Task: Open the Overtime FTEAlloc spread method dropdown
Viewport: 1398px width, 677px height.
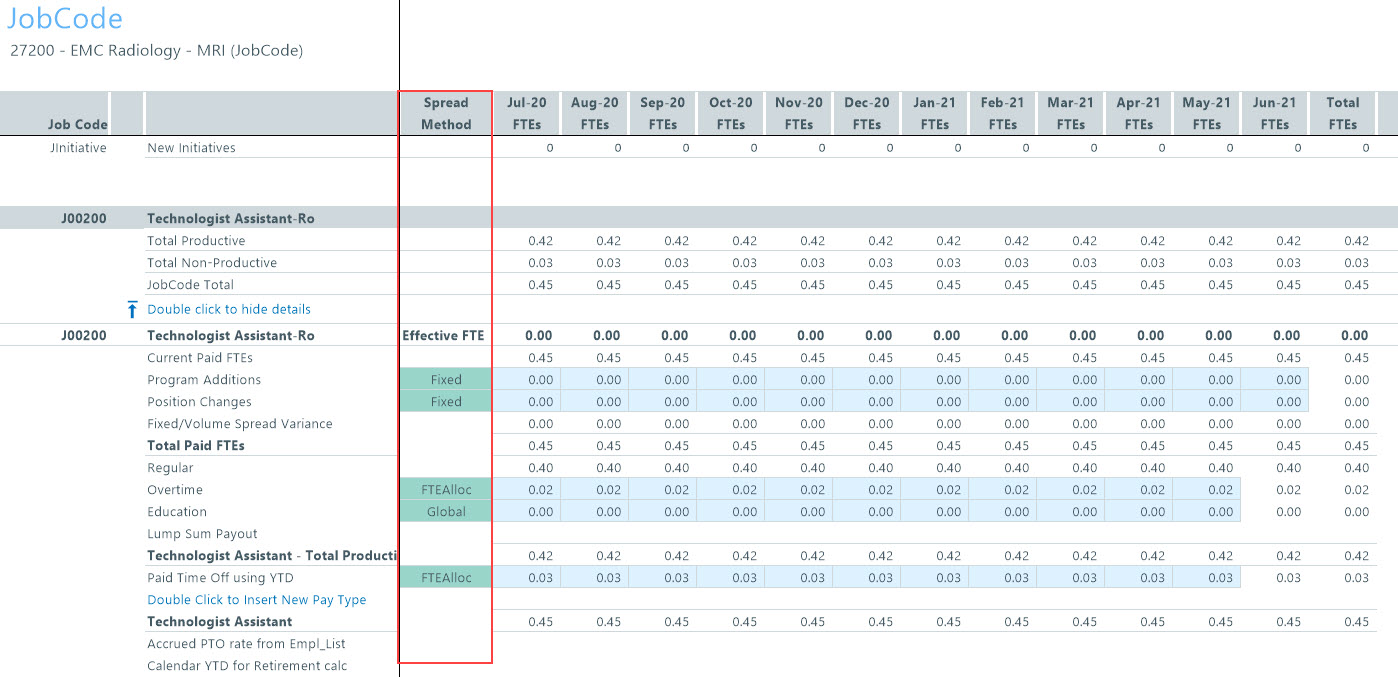Action: [x=446, y=490]
